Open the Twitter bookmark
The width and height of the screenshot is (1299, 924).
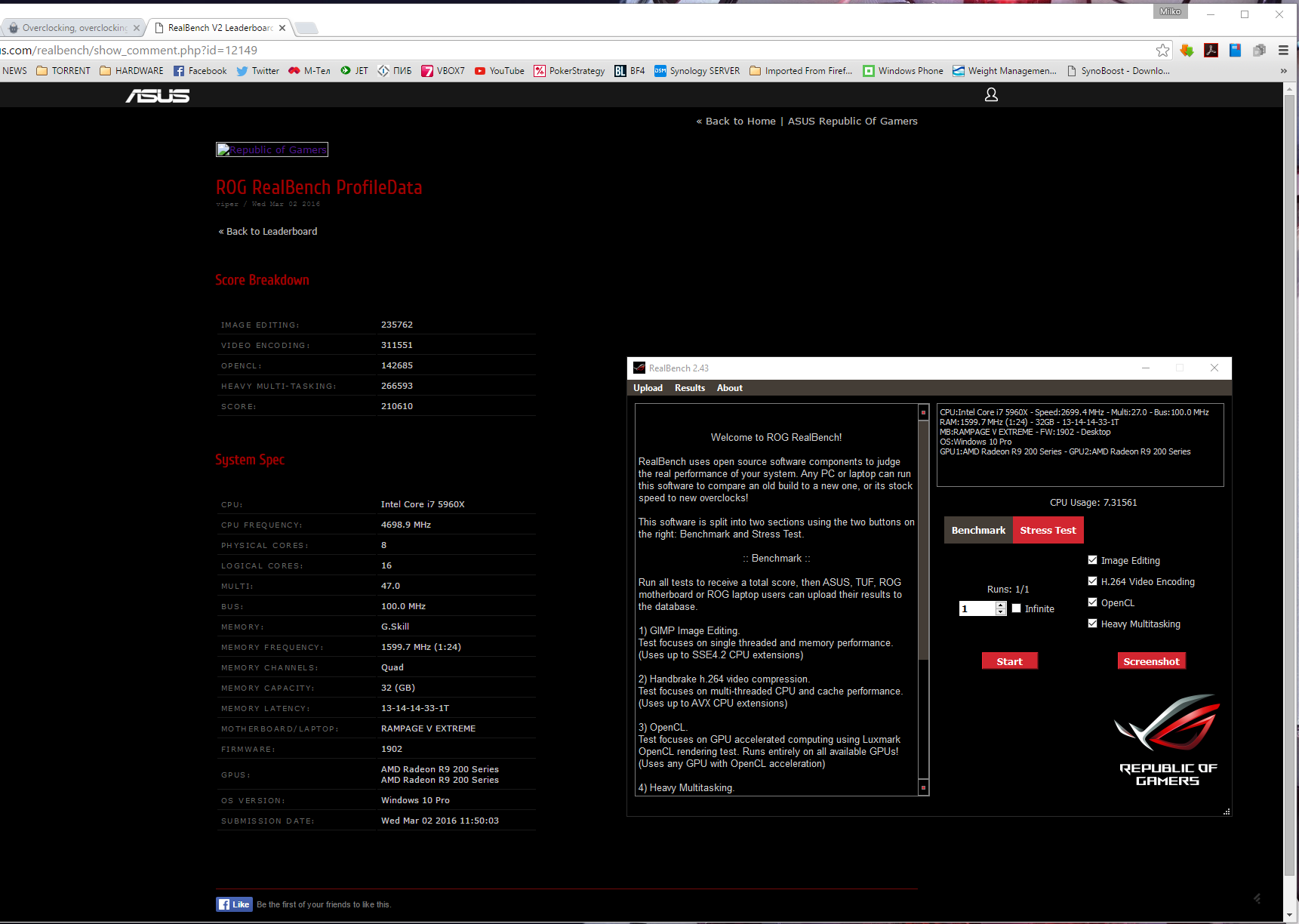257,71
